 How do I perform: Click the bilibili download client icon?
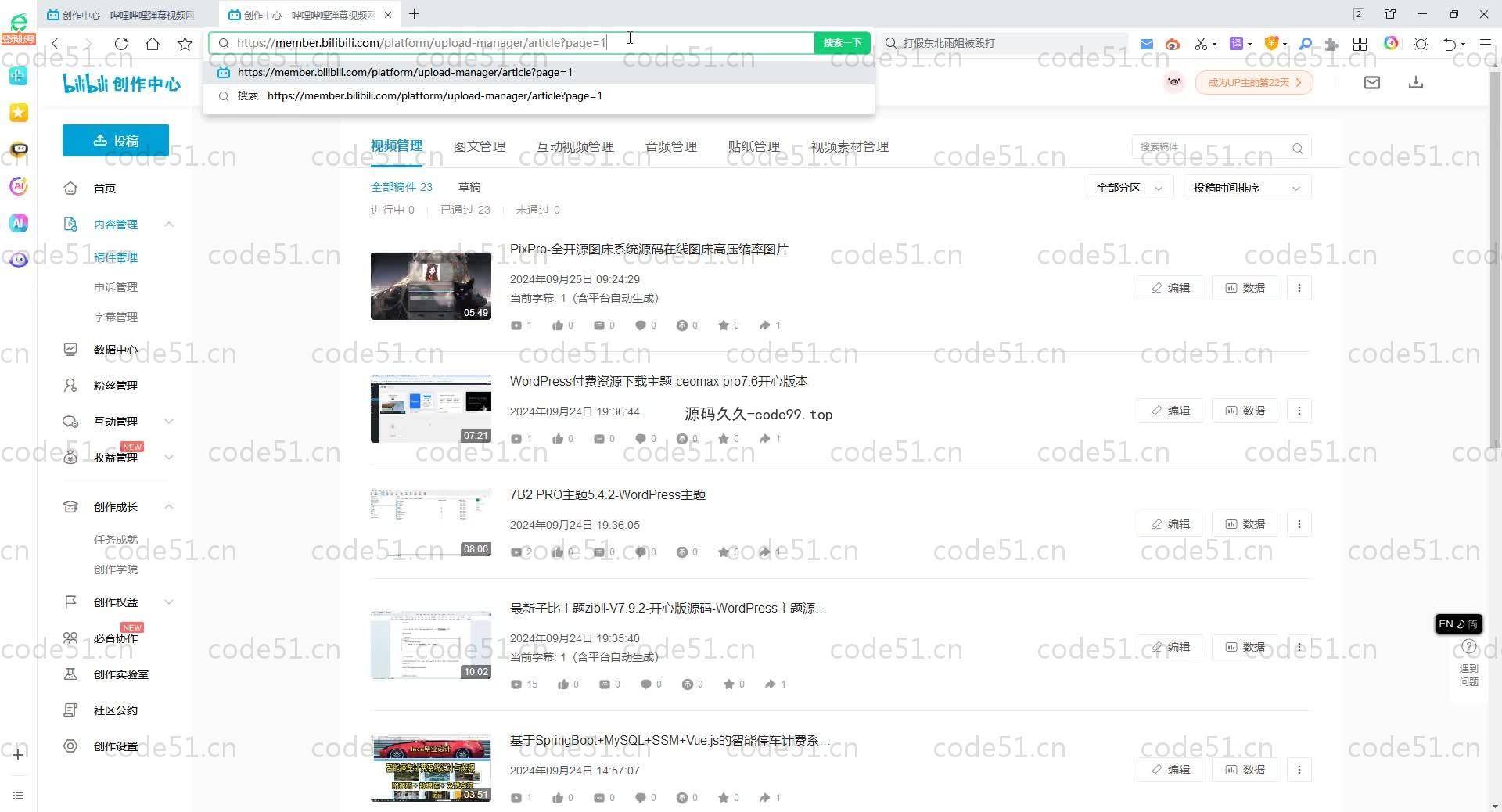1416,82
